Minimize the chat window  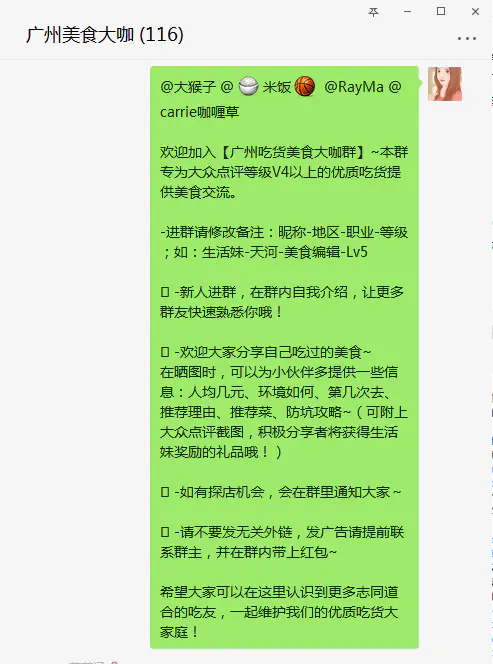pos(407,12)
